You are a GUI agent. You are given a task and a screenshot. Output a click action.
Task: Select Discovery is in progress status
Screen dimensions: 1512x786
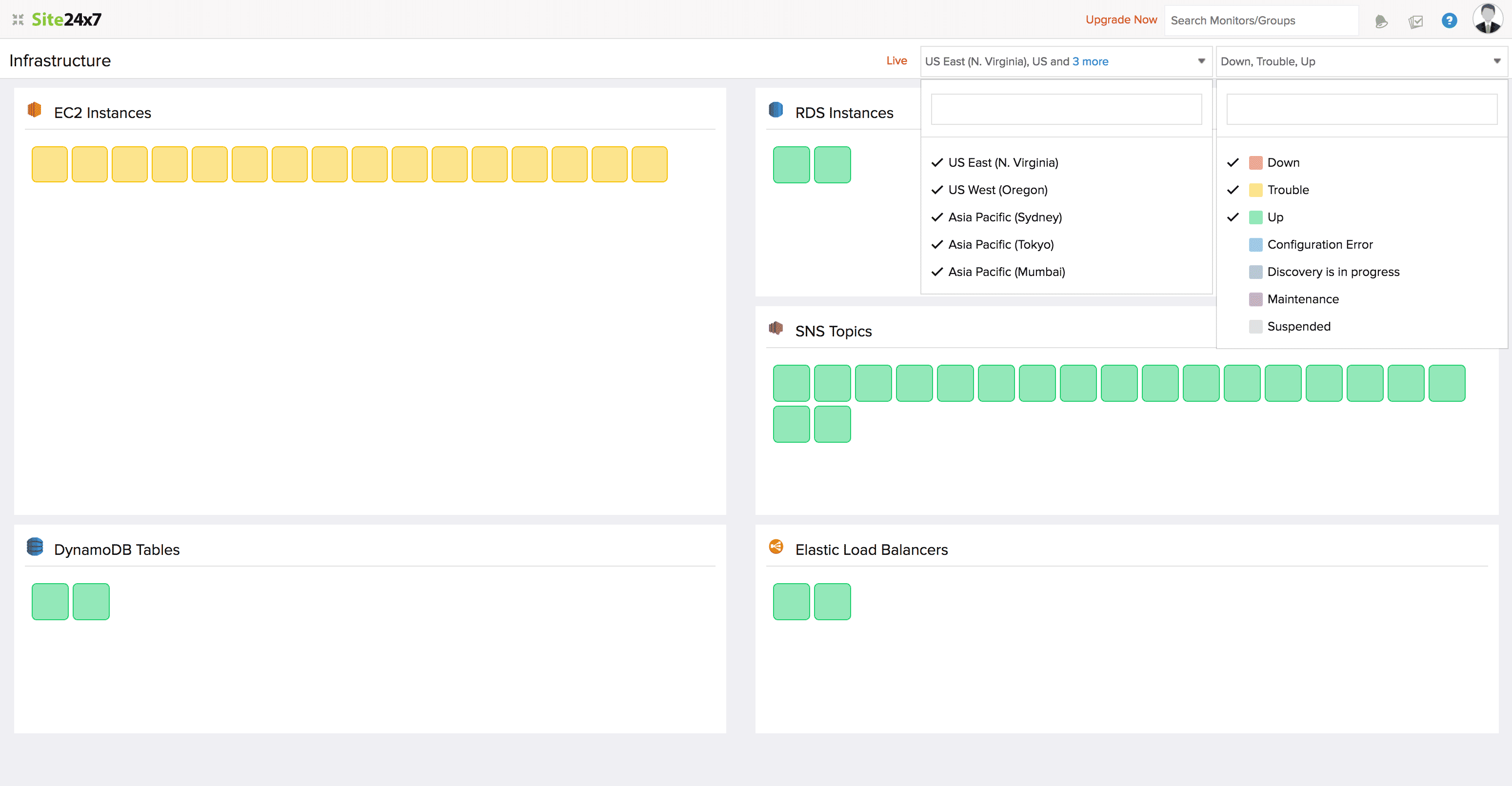coord(1361,272)
